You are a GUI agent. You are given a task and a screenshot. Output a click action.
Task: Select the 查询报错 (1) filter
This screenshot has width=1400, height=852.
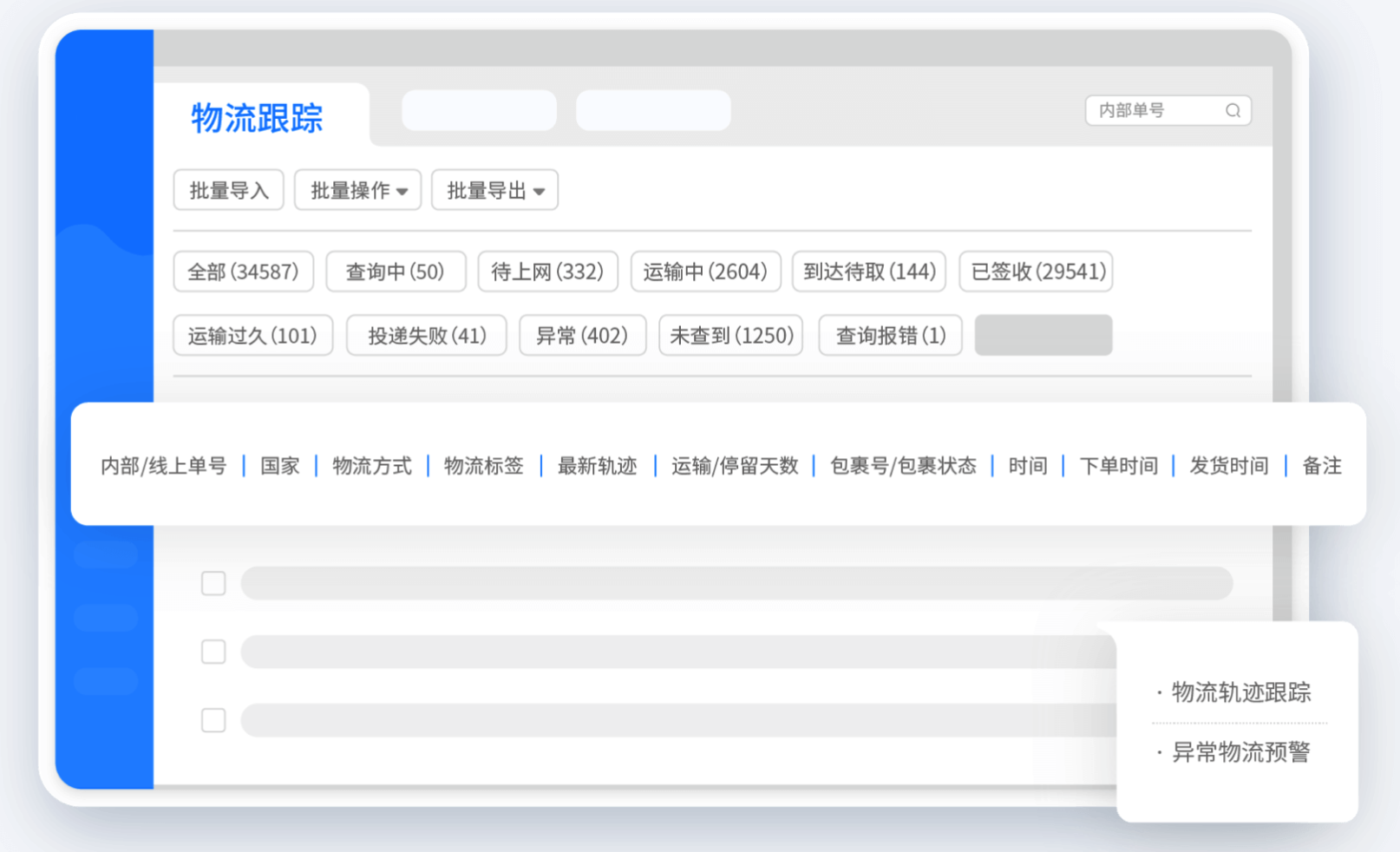[889, 336]
